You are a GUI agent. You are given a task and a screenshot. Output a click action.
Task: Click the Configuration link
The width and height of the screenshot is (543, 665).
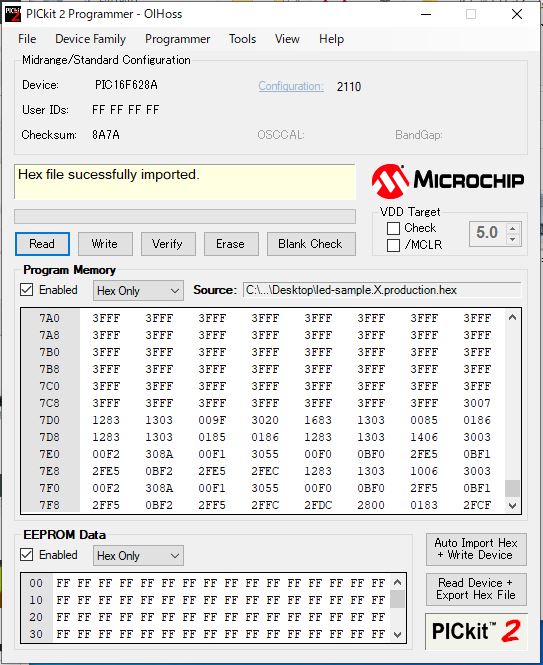(291, 86)
